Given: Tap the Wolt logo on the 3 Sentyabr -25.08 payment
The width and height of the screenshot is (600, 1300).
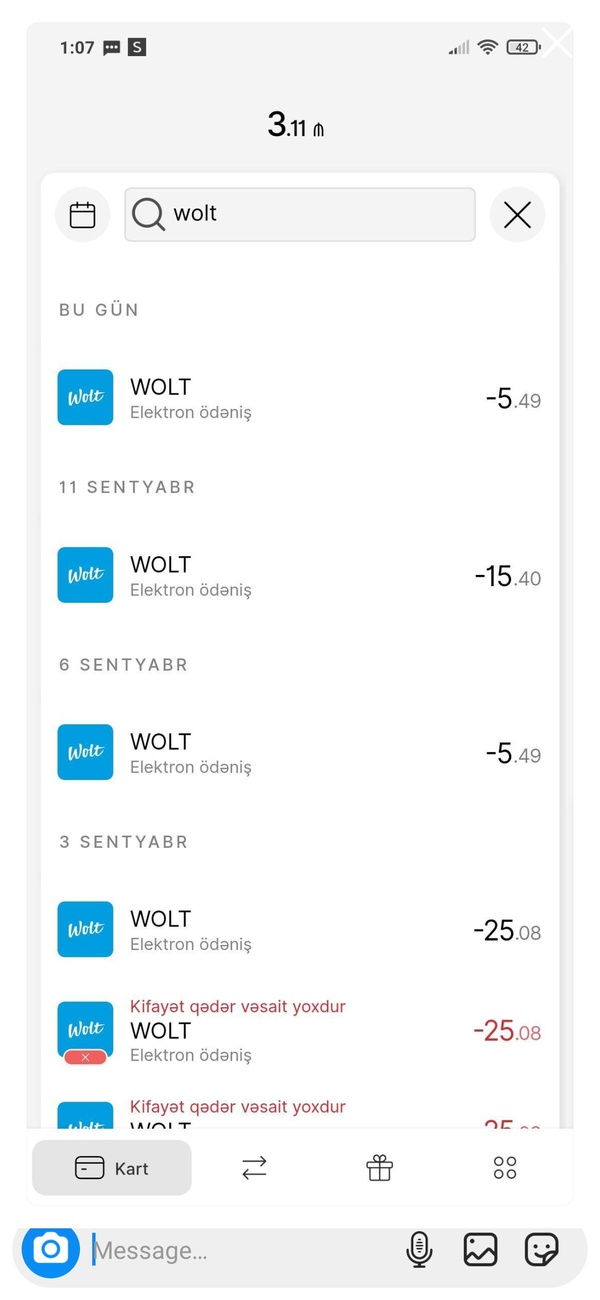Looking at the screenshot, I should point(85,929).
